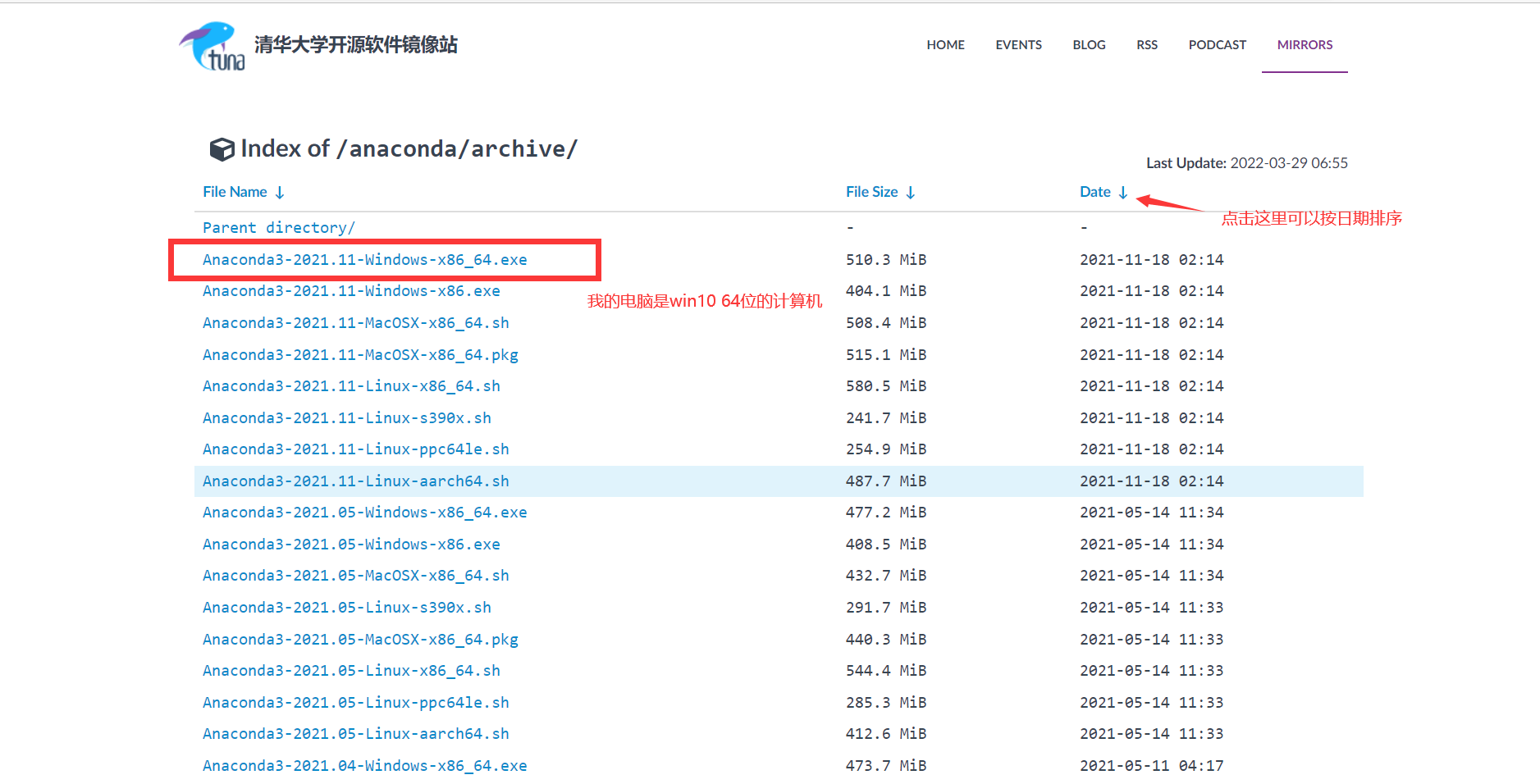Click the File Name column header
The height and width of the screenshot is (784, 1540).
pyautogui.click(x=235, y=192)
